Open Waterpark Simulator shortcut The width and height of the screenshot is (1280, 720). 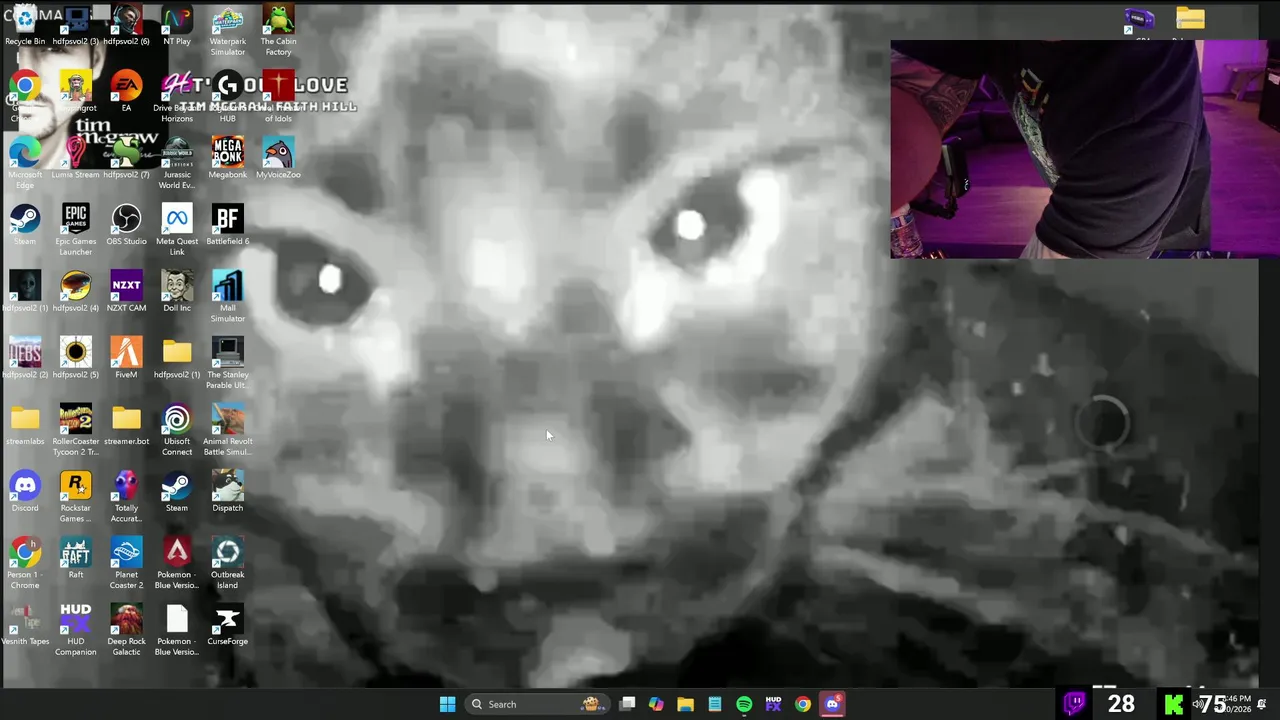[x=227, y=31]
